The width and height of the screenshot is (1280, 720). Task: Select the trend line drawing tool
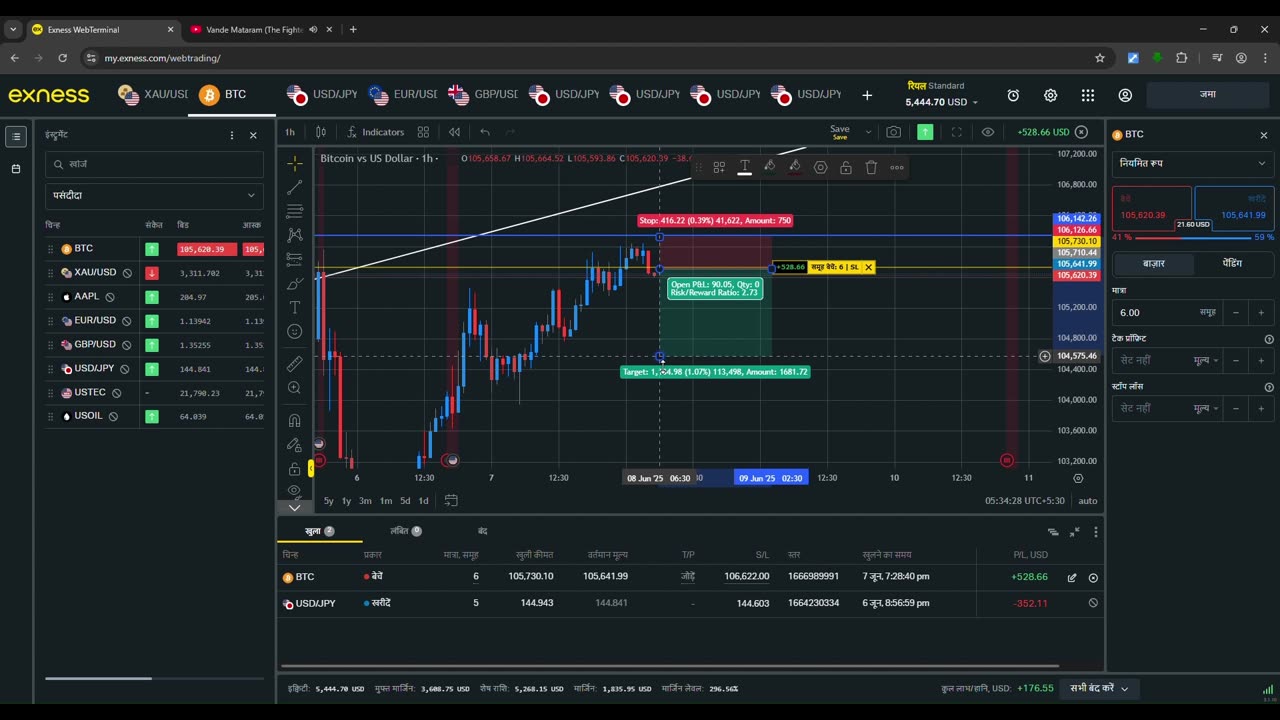point(294,187)
